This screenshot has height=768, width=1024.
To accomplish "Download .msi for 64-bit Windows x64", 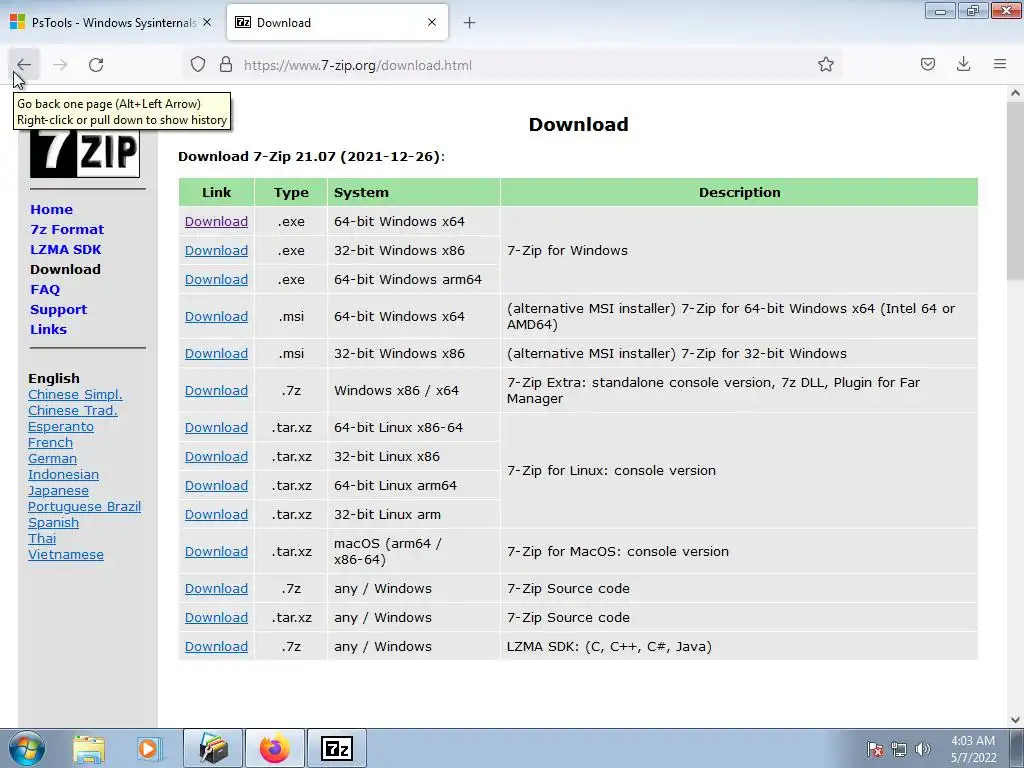I will (216, 316).
